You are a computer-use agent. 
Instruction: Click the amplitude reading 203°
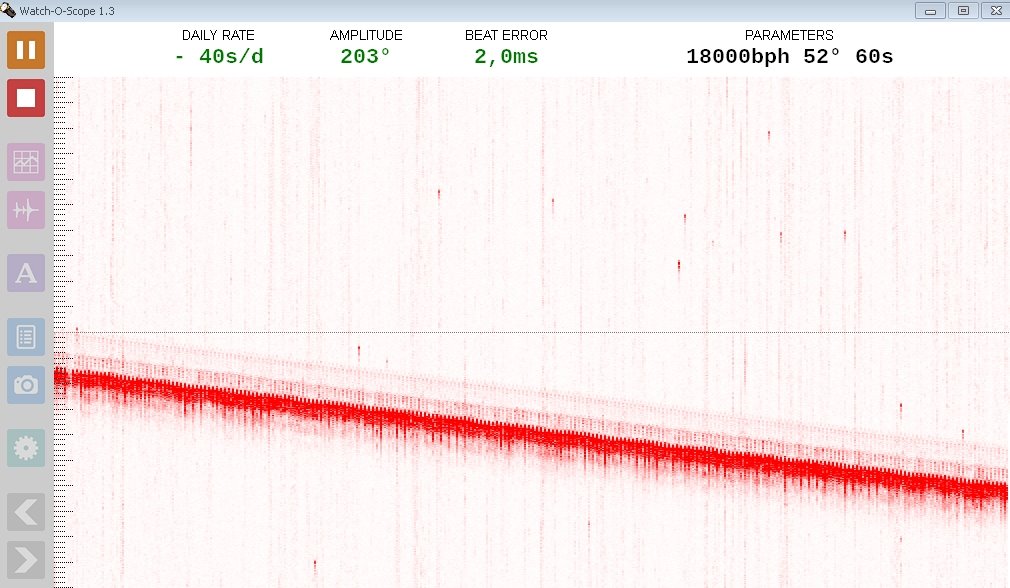(365, 57)
